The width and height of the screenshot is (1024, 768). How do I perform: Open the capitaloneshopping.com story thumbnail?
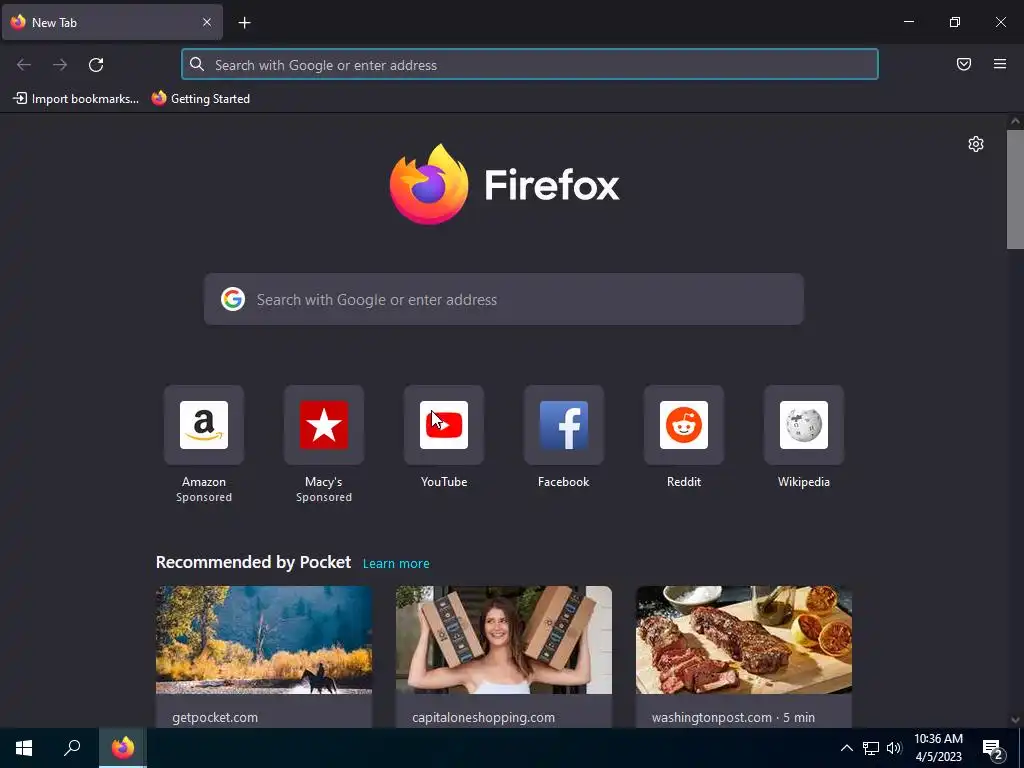(504, 640)
